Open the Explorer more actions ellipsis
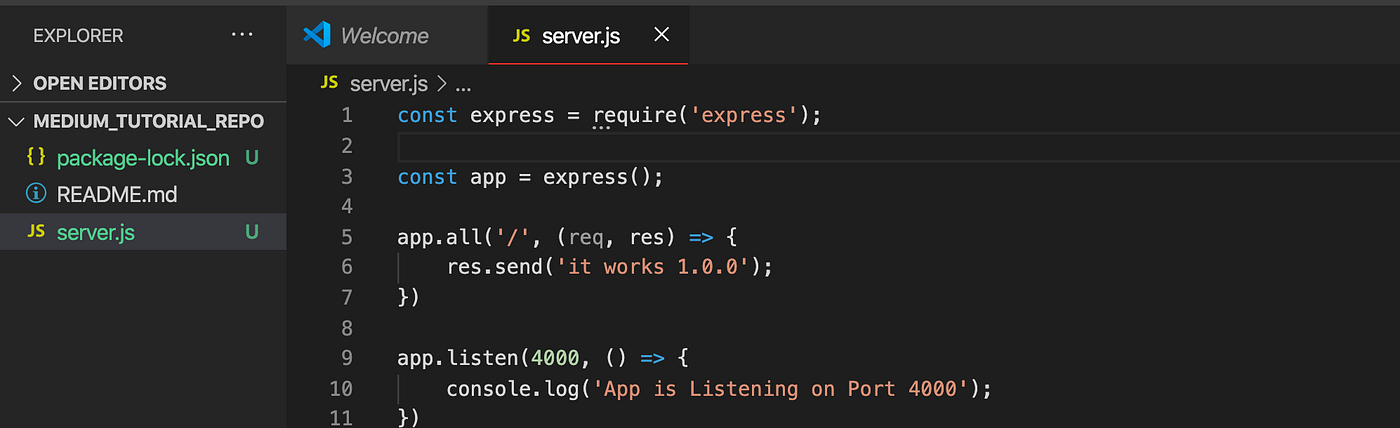Screen dimensions: 1400x428 pos(242,35)
